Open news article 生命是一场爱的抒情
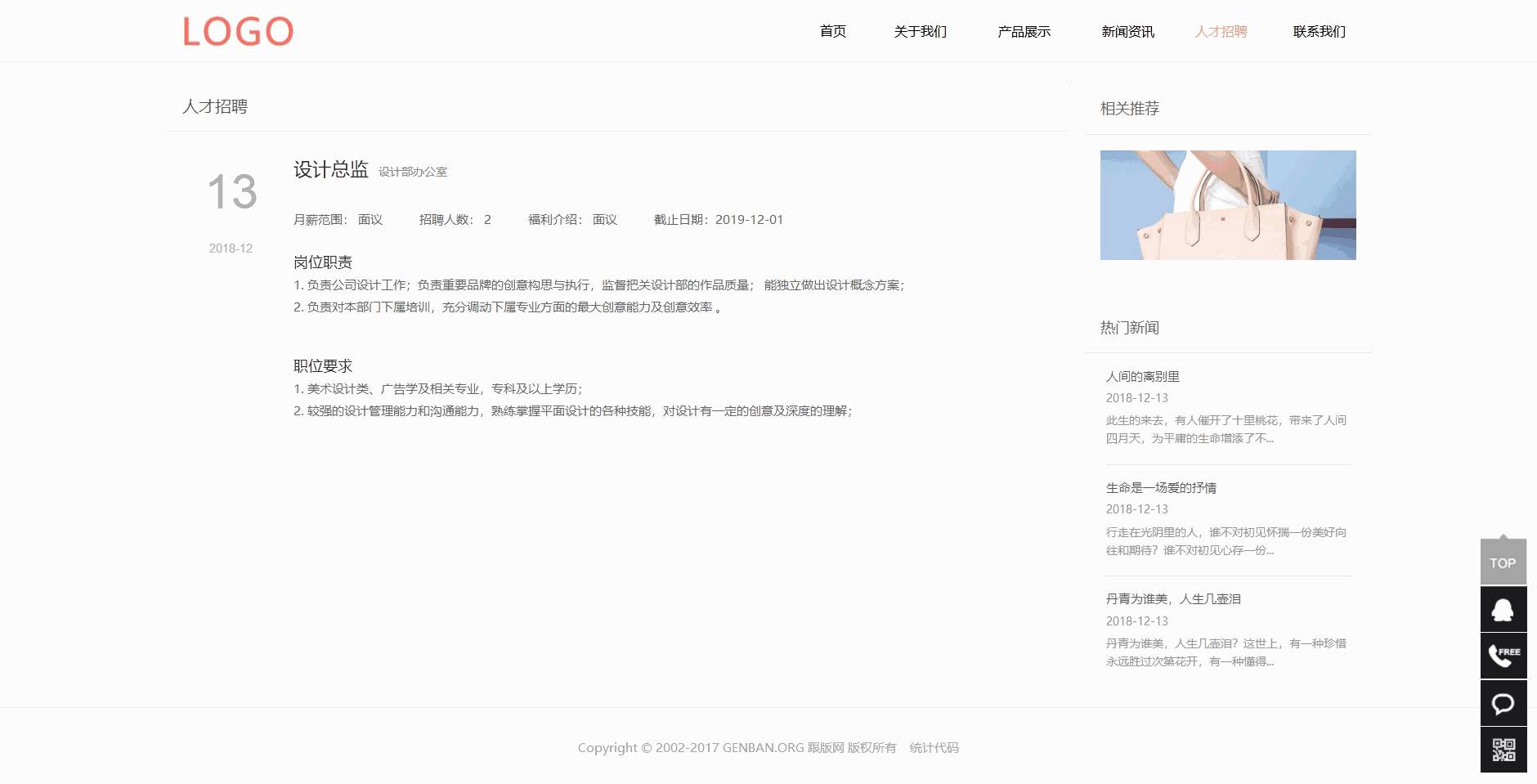Screen dimensions: 1537x784 [1162, 488]
